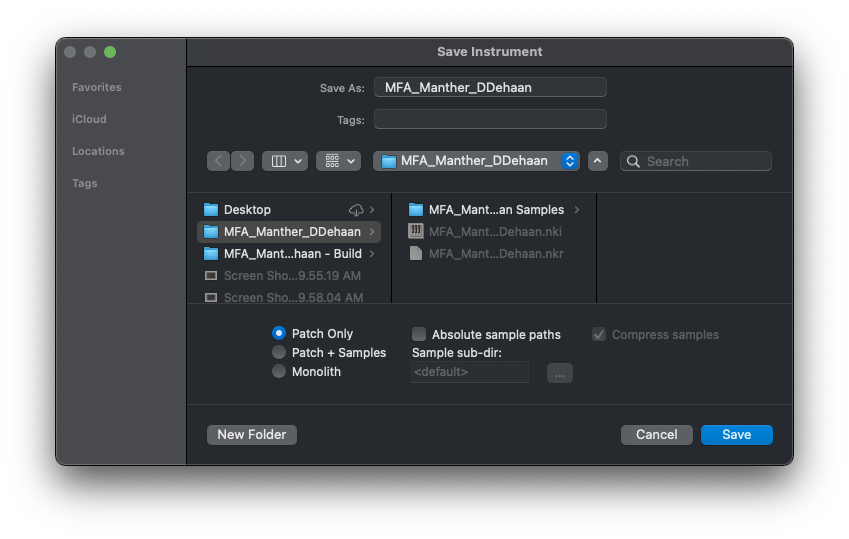Click the back navigation arrow
This screenshot has width=849, height=539.
click(219, 161)
